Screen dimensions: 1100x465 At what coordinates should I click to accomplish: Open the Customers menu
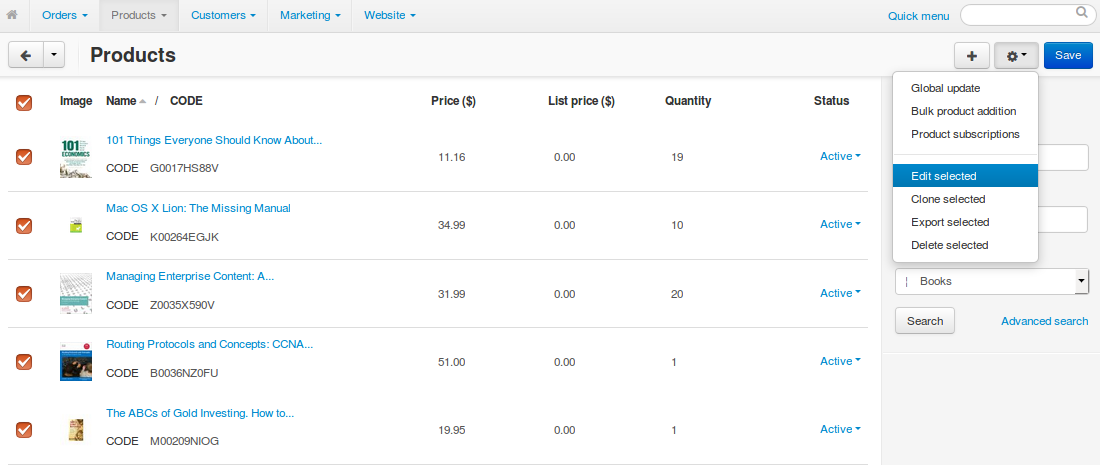[x=223, y=15]
